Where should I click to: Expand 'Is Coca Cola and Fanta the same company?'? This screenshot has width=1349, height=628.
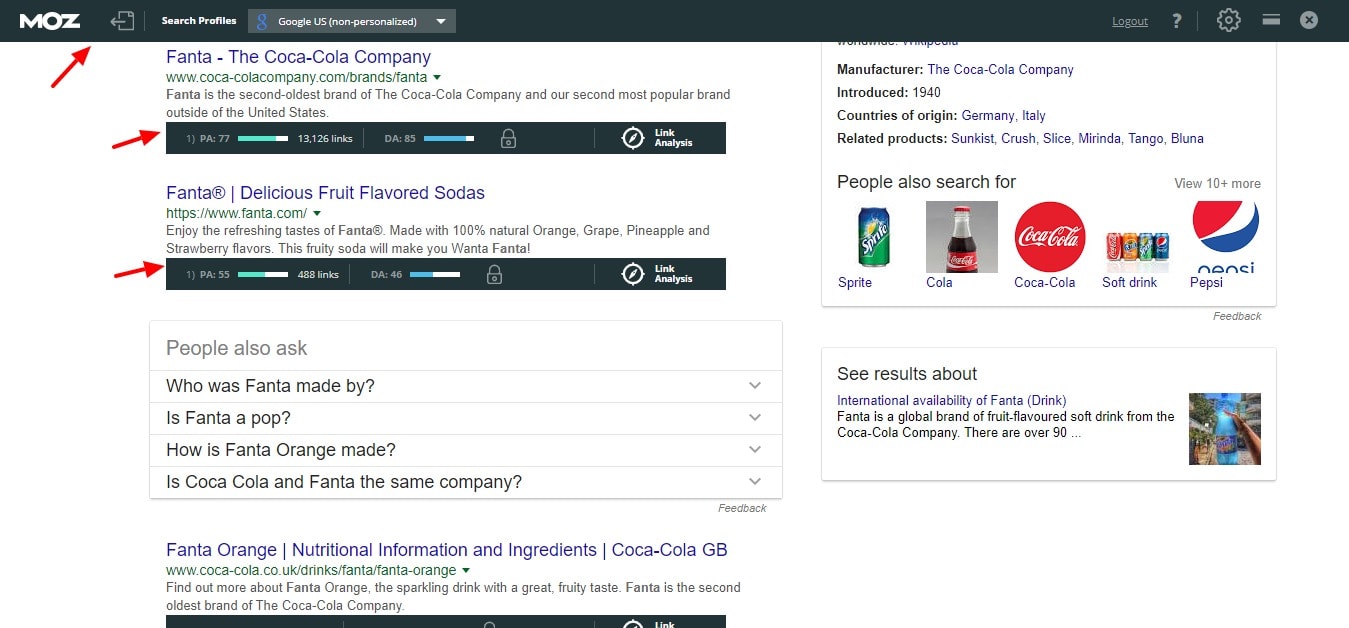466,482
